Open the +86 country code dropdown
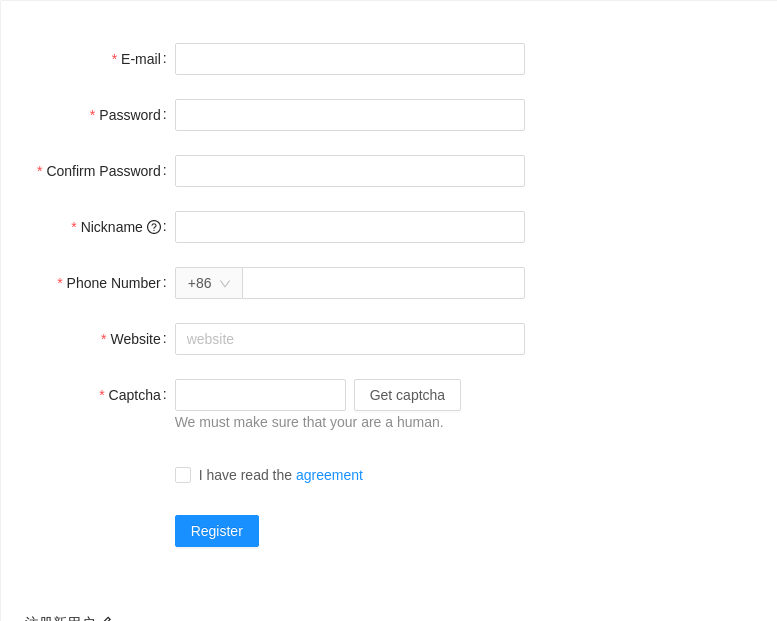 coord(209,283)
